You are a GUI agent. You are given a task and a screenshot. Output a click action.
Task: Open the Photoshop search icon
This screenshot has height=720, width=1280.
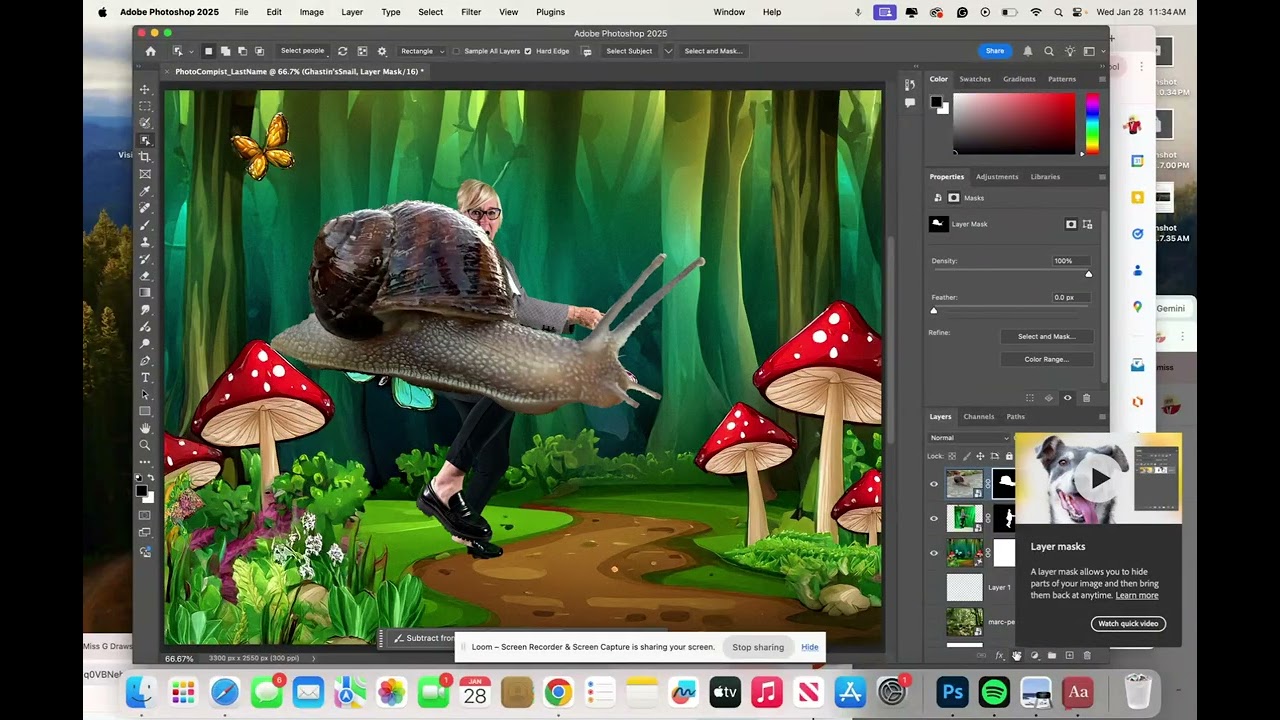coord(1049,51)
